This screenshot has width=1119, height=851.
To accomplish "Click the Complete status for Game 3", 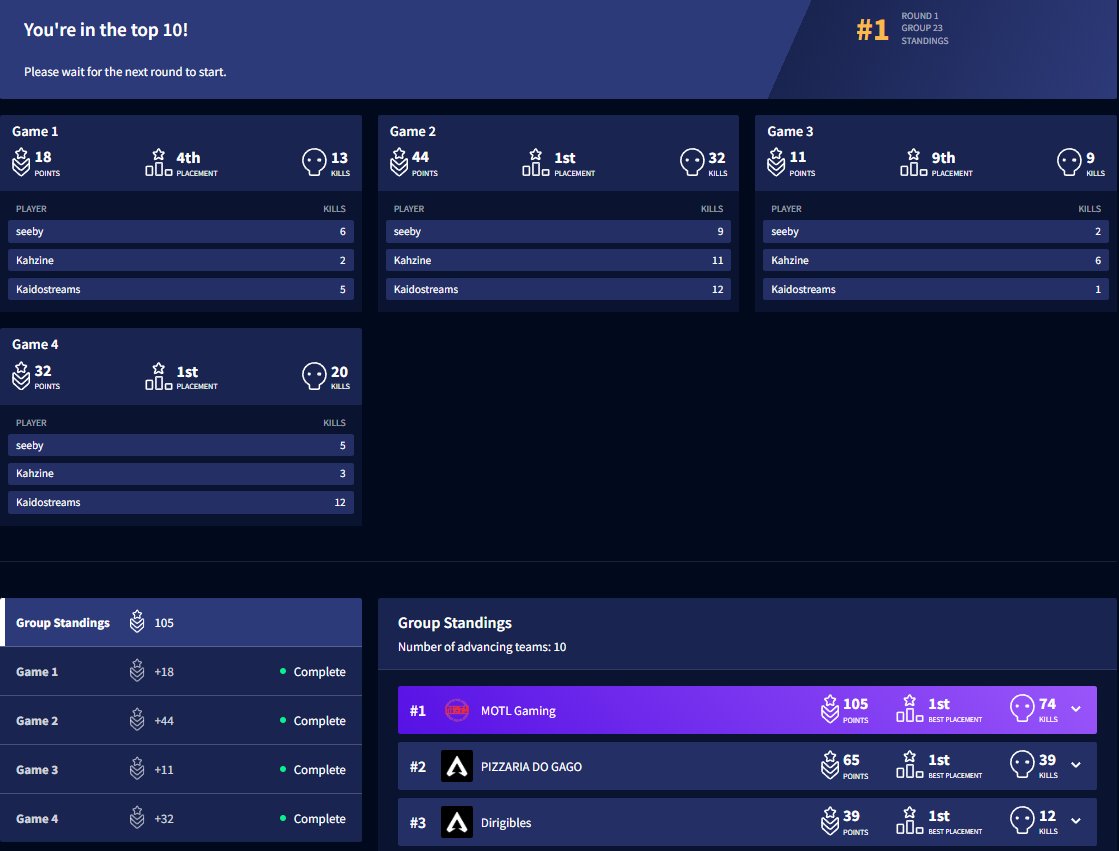I will click(x=313, y=770).
